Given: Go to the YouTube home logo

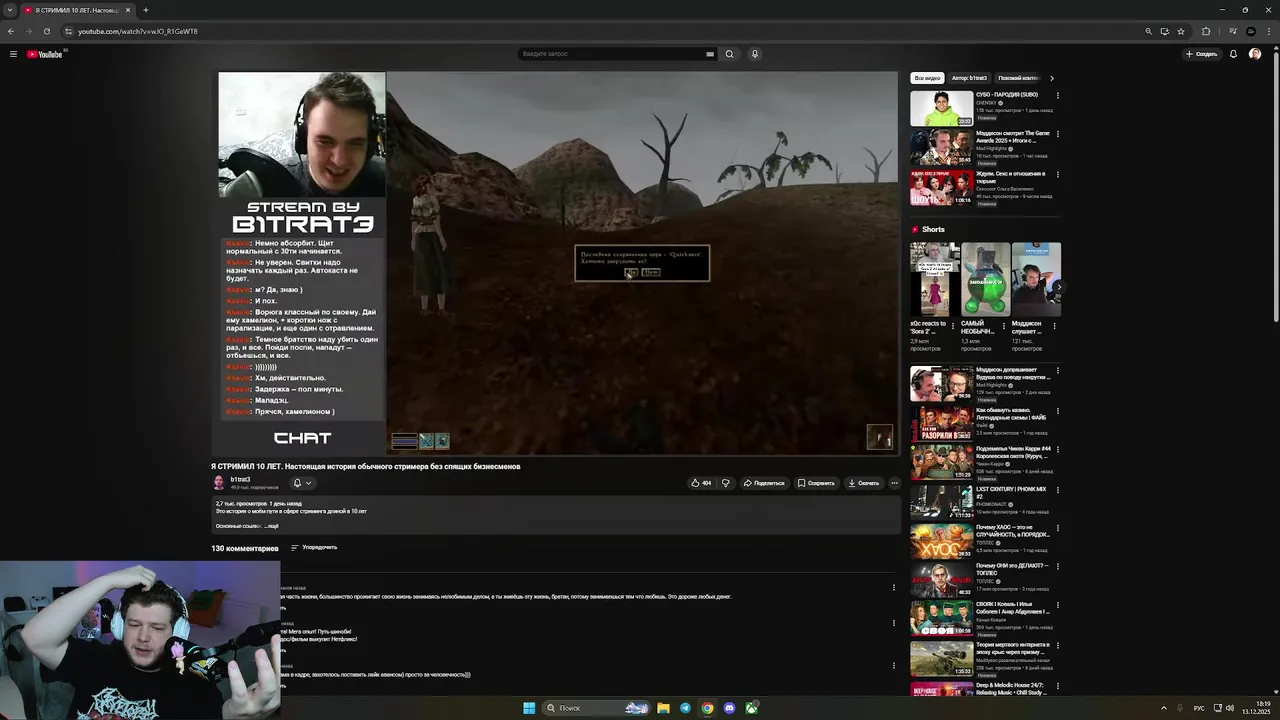Looking at the screenshot, I should pyautogui.click(x=45, y=54).
